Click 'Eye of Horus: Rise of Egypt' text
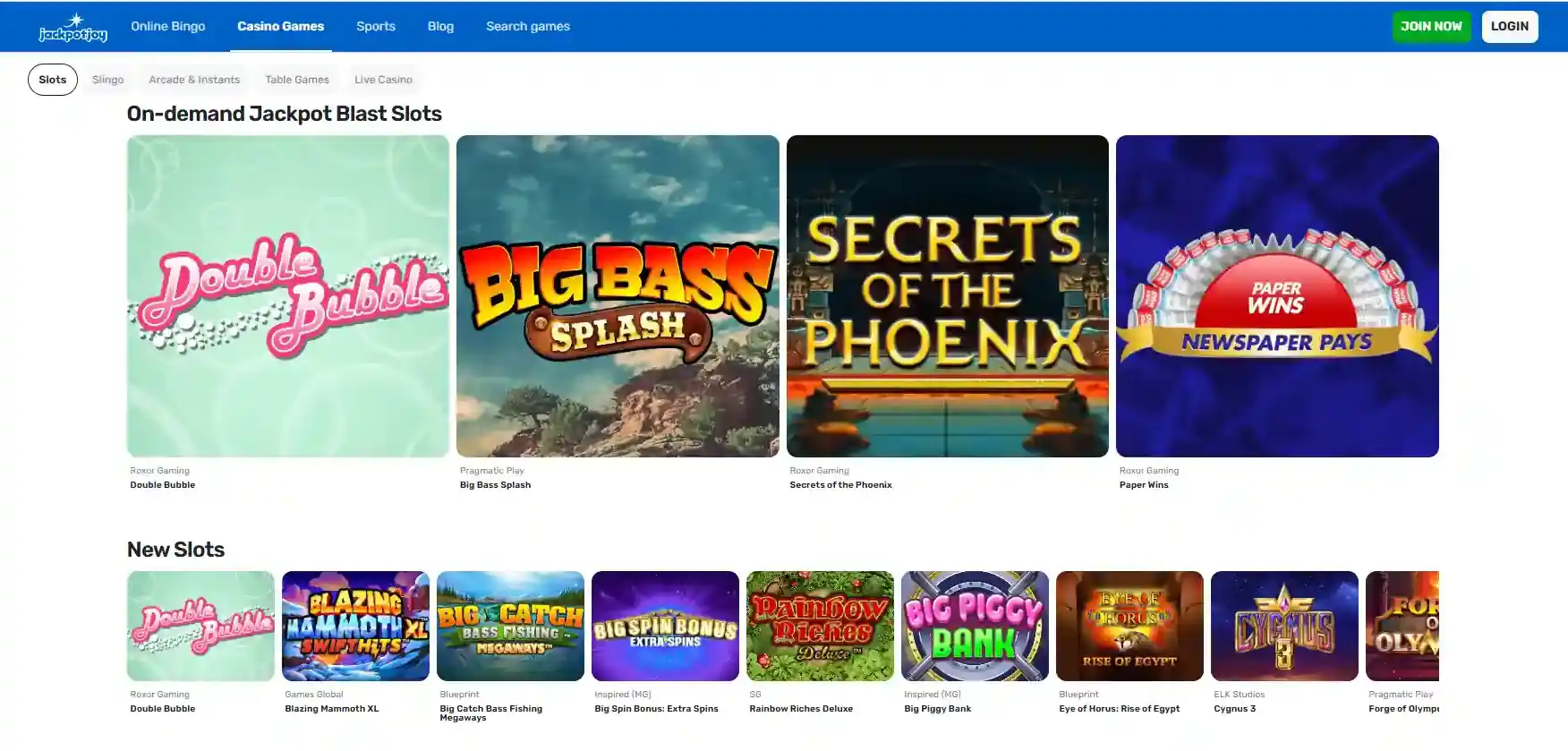This screenshot has height=751, width=1568. pyautogui.click(x=1119, y=709)
